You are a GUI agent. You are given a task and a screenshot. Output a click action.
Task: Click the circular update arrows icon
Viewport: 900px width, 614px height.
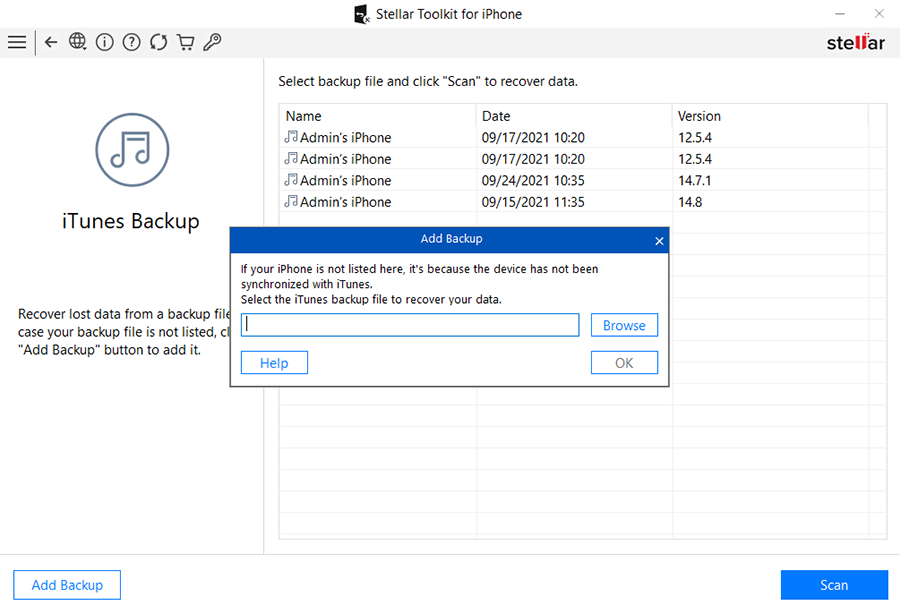pos(158,42)
